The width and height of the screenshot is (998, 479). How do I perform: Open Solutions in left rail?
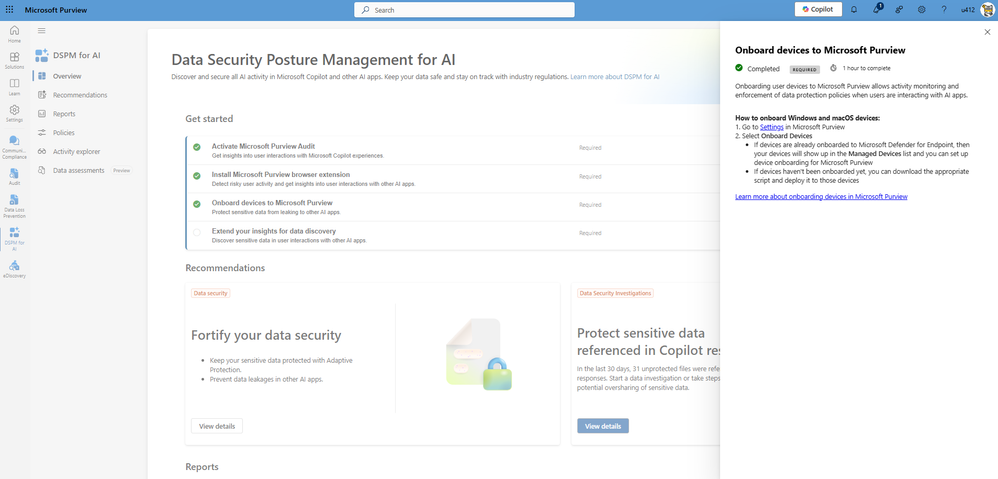point(14,60)
